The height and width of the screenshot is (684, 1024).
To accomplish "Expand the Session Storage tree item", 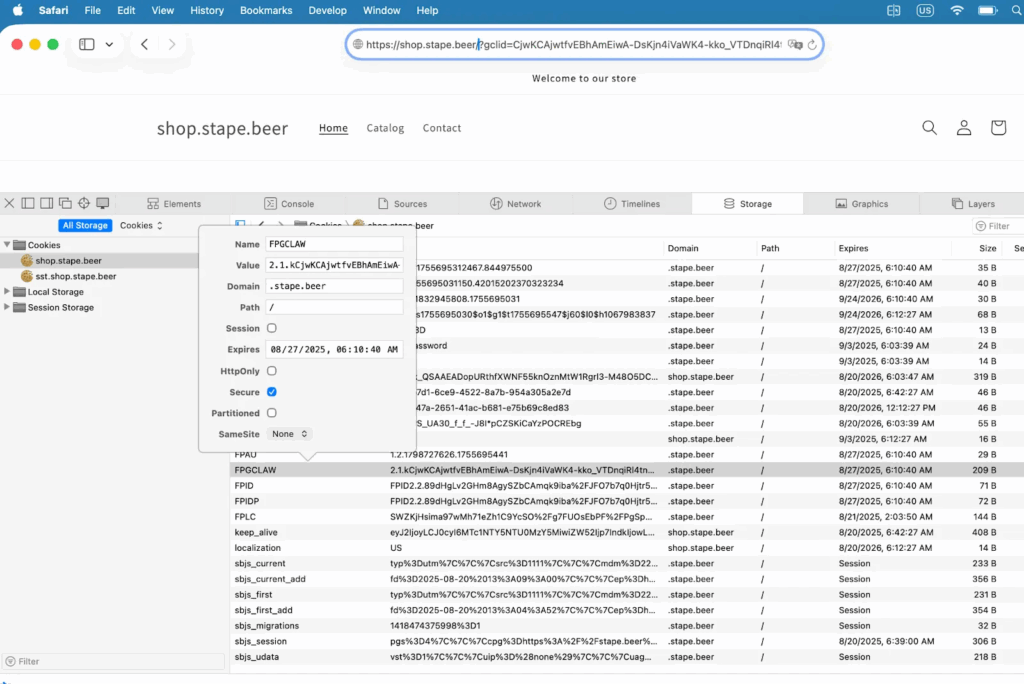I will 8,308.
